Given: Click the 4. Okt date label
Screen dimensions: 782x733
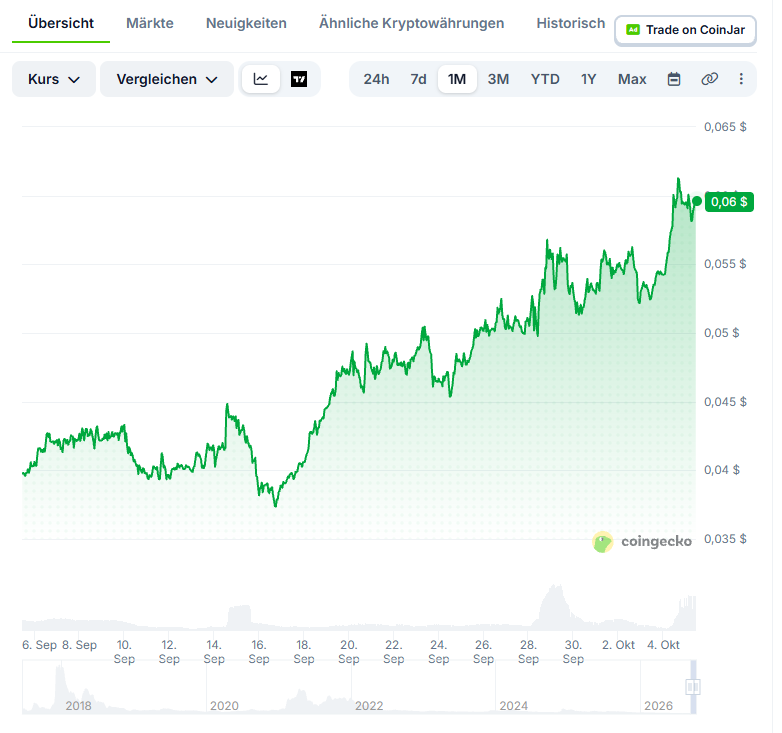Looking at the screenshot, I should 663,645.
